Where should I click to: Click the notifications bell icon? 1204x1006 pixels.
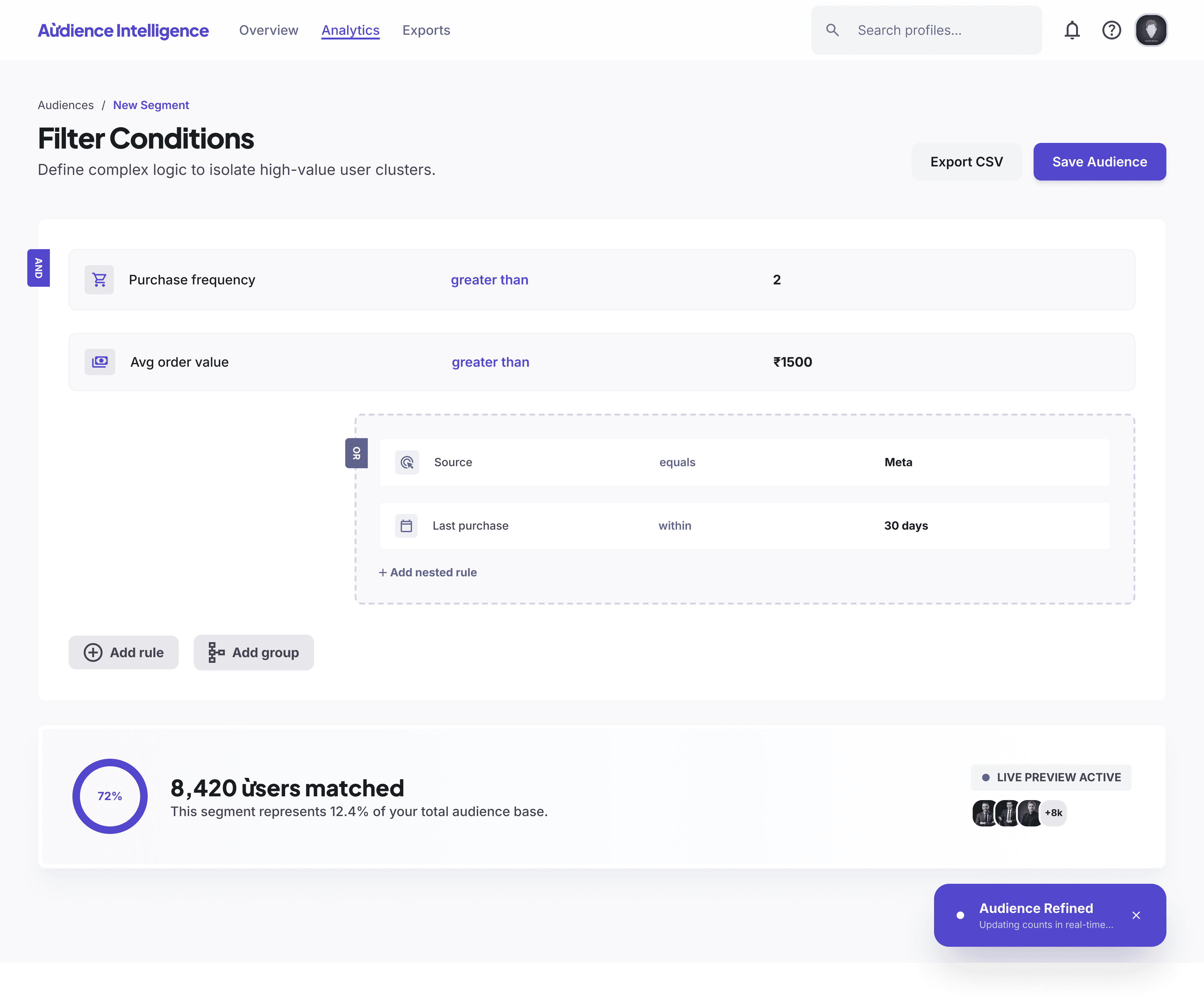tap(1072, 30)
